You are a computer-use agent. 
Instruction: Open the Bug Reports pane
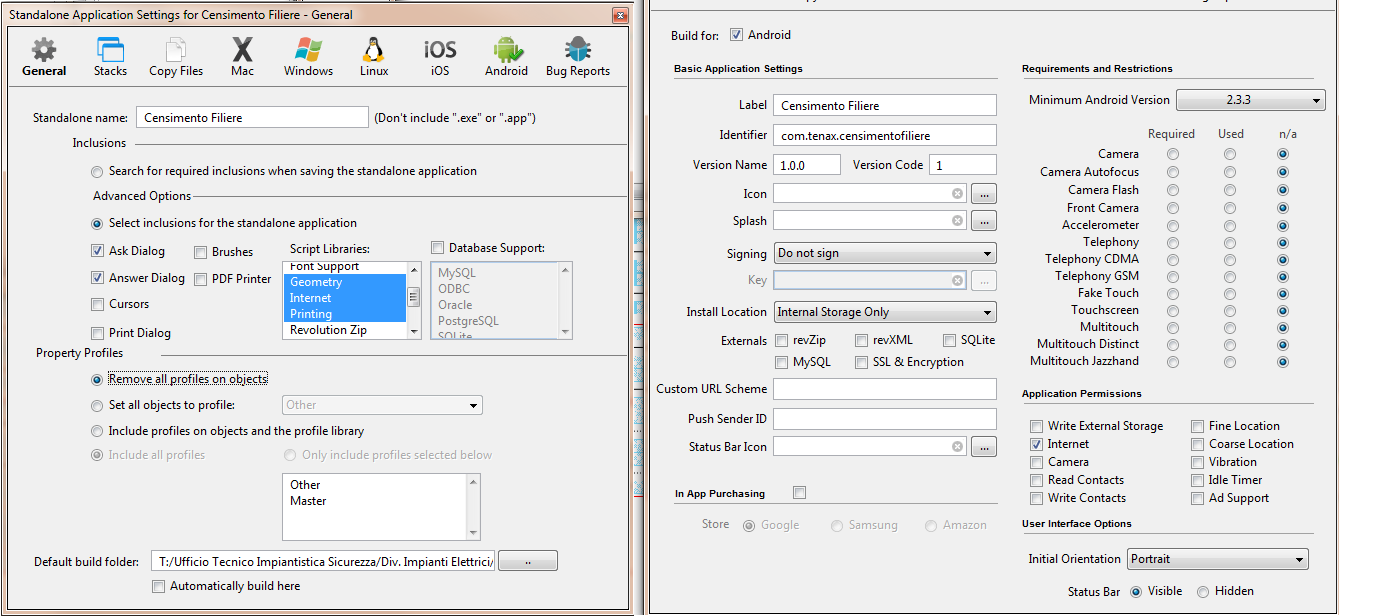[578, 57]
